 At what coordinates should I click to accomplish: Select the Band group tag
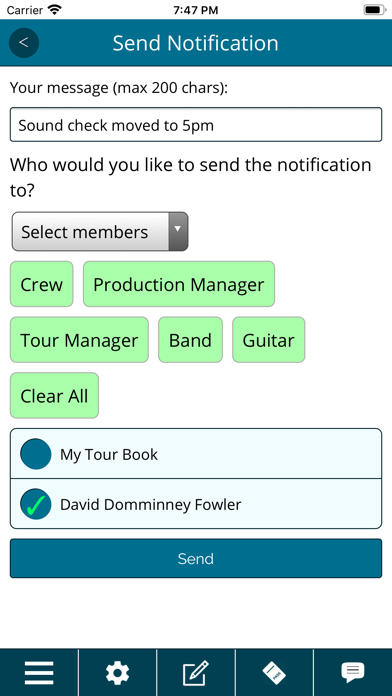tap(190, 340)
